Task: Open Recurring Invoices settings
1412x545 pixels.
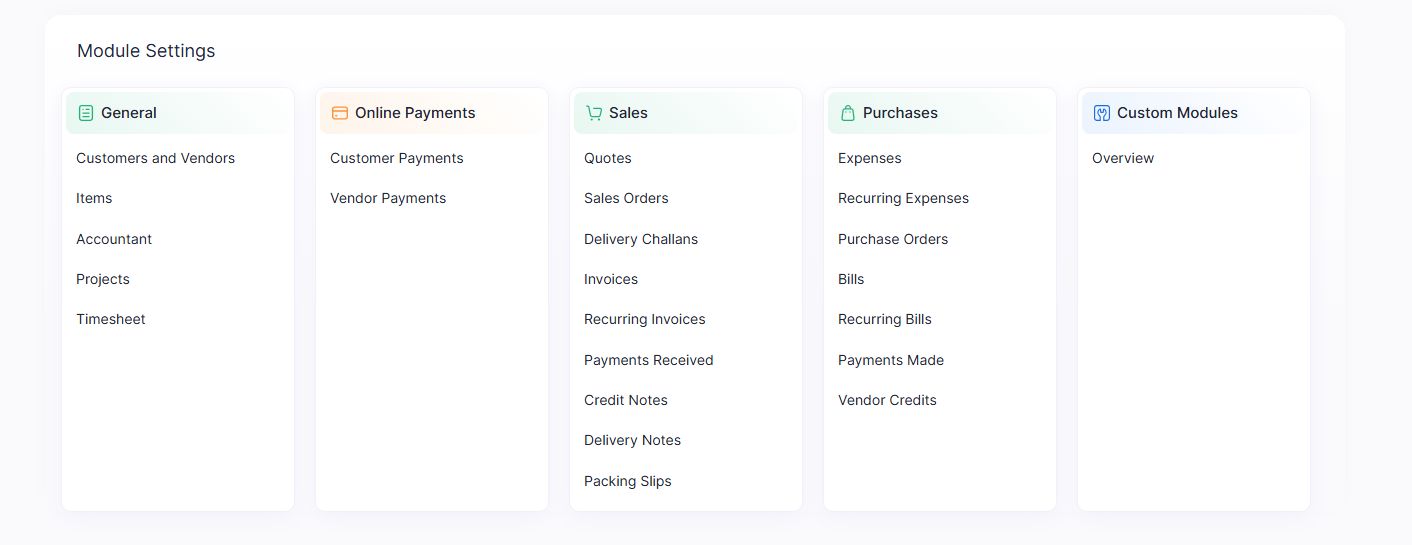Action: pyautogui.click(x=645, y=319)
